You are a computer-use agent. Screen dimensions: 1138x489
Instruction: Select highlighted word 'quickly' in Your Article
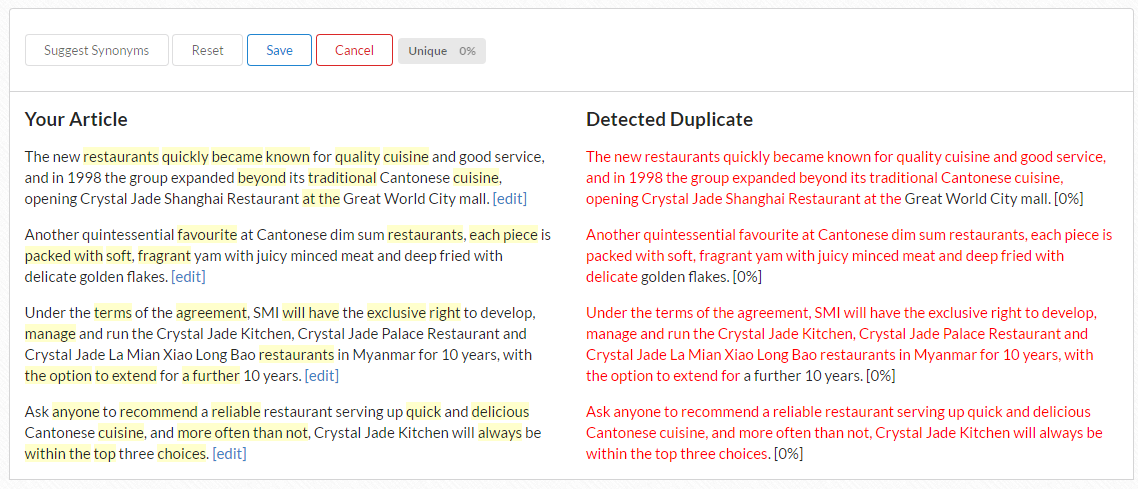(x=185, y=157)
